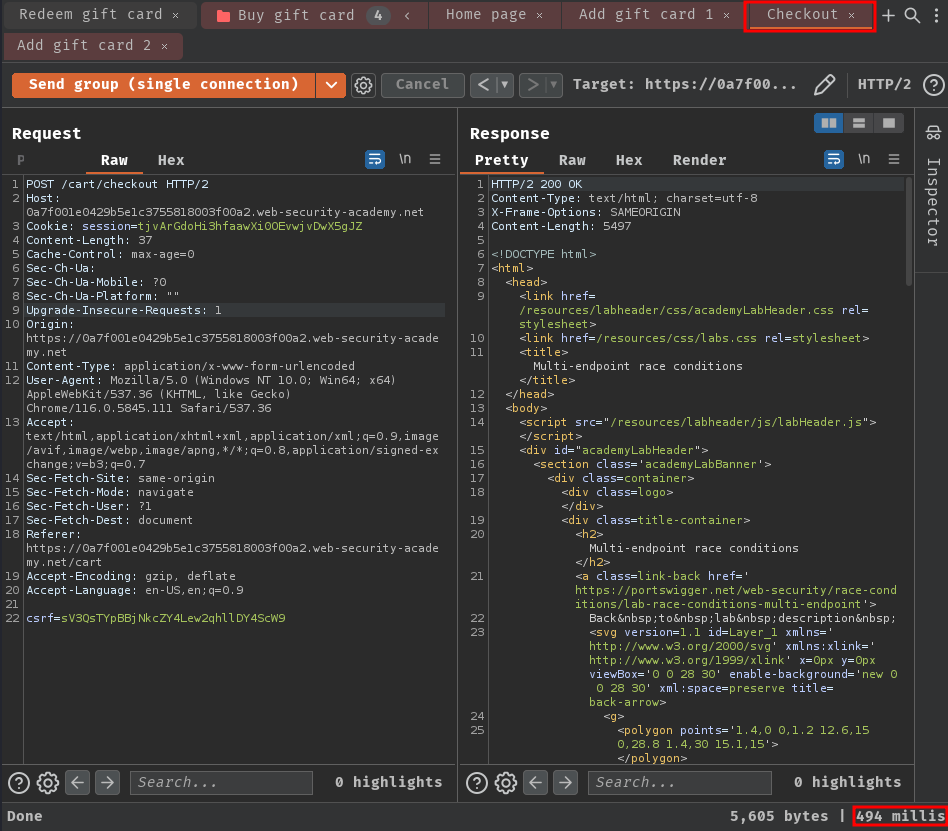Screen dimensions: 948x831
Task: Switch to combined tabbed layout view
Action: click(888, 123)
